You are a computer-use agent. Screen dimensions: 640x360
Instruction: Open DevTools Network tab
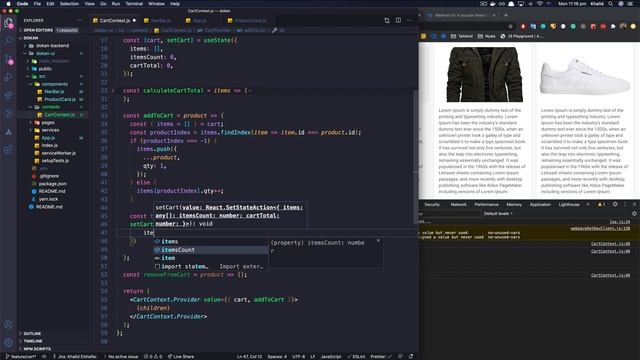pos(458,204)
